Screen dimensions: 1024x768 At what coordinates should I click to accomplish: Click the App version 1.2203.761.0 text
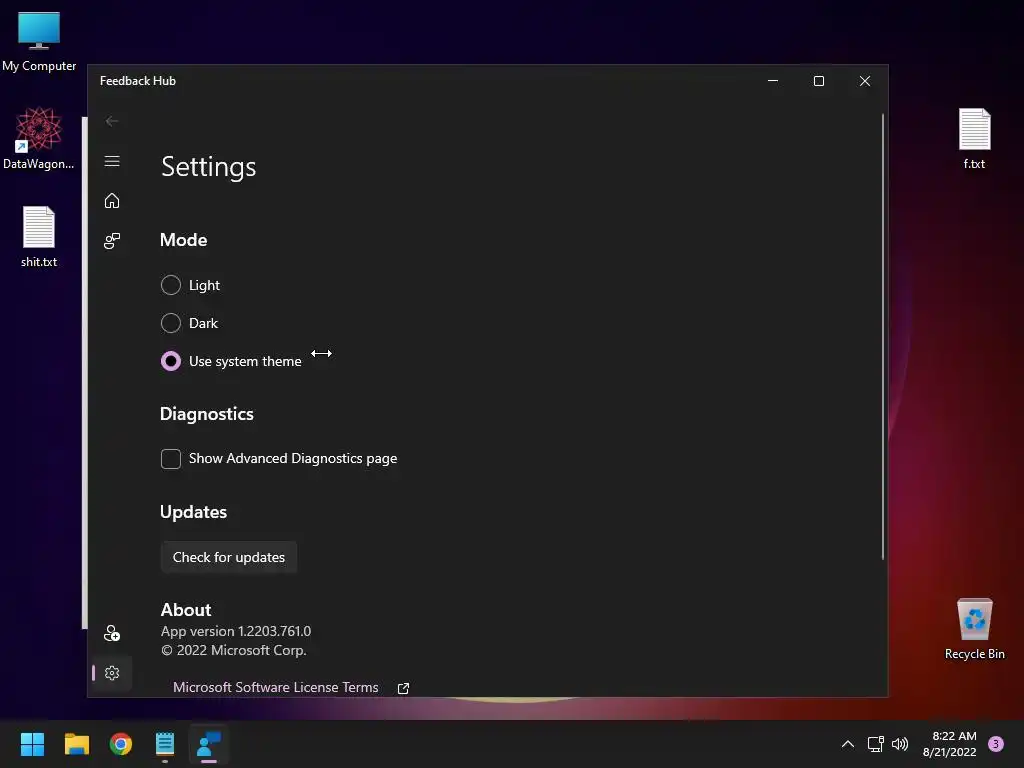click(x=236, y=631)
